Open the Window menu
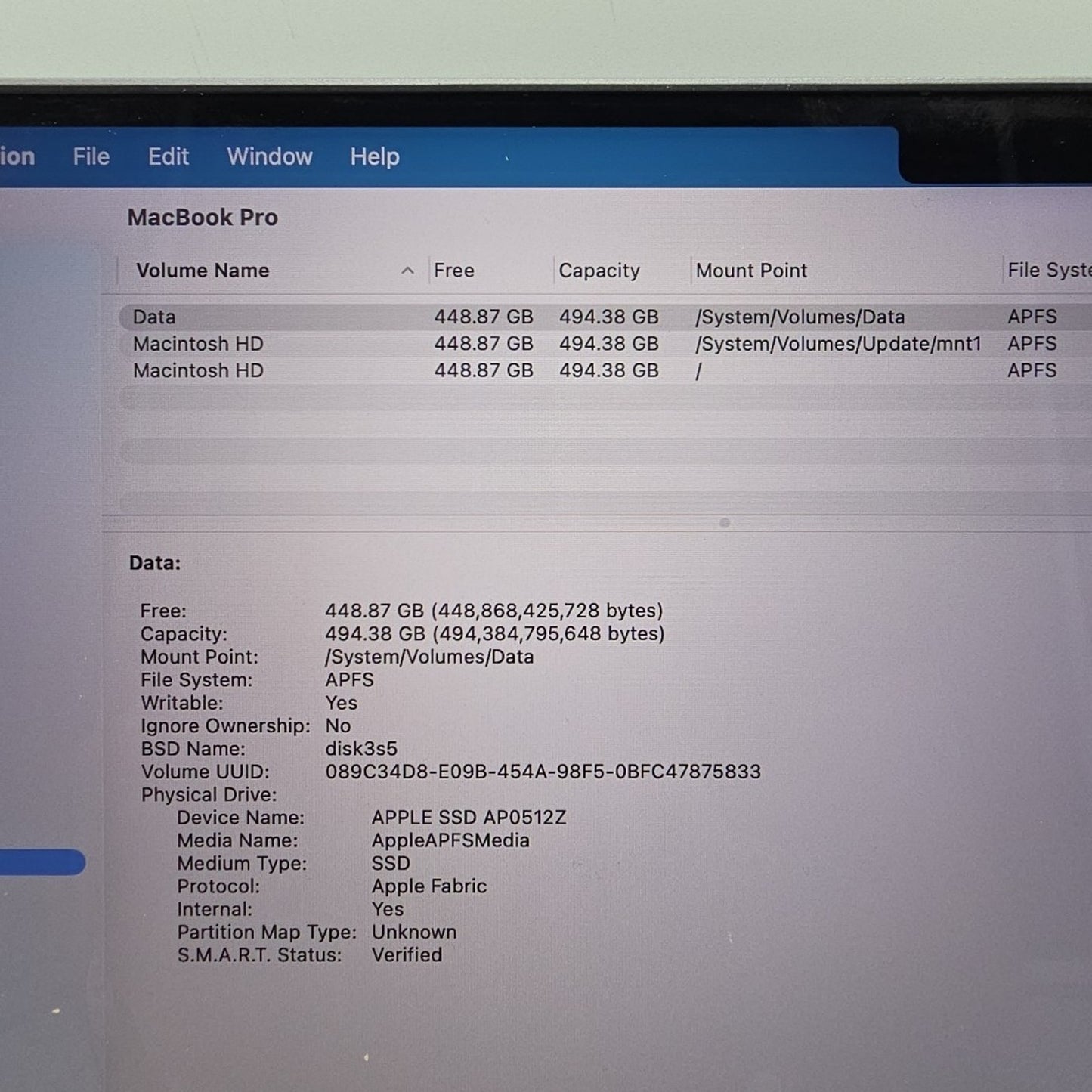The height and width of the screenshot is (1092, 1092). 269,156
